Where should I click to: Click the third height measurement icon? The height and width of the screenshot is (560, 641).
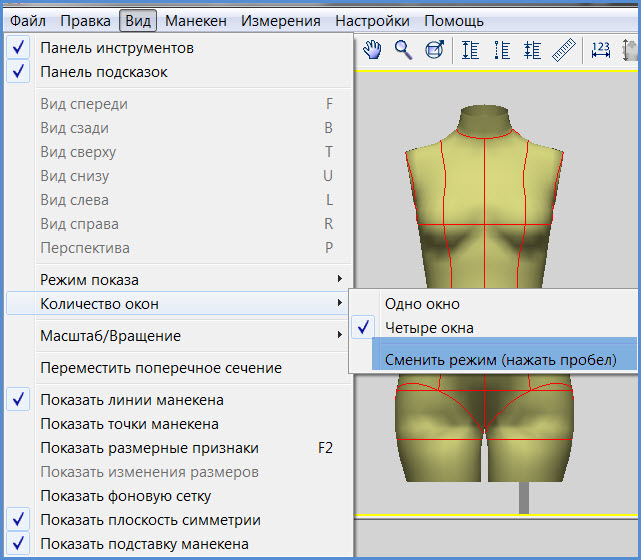tap(532, 50)
